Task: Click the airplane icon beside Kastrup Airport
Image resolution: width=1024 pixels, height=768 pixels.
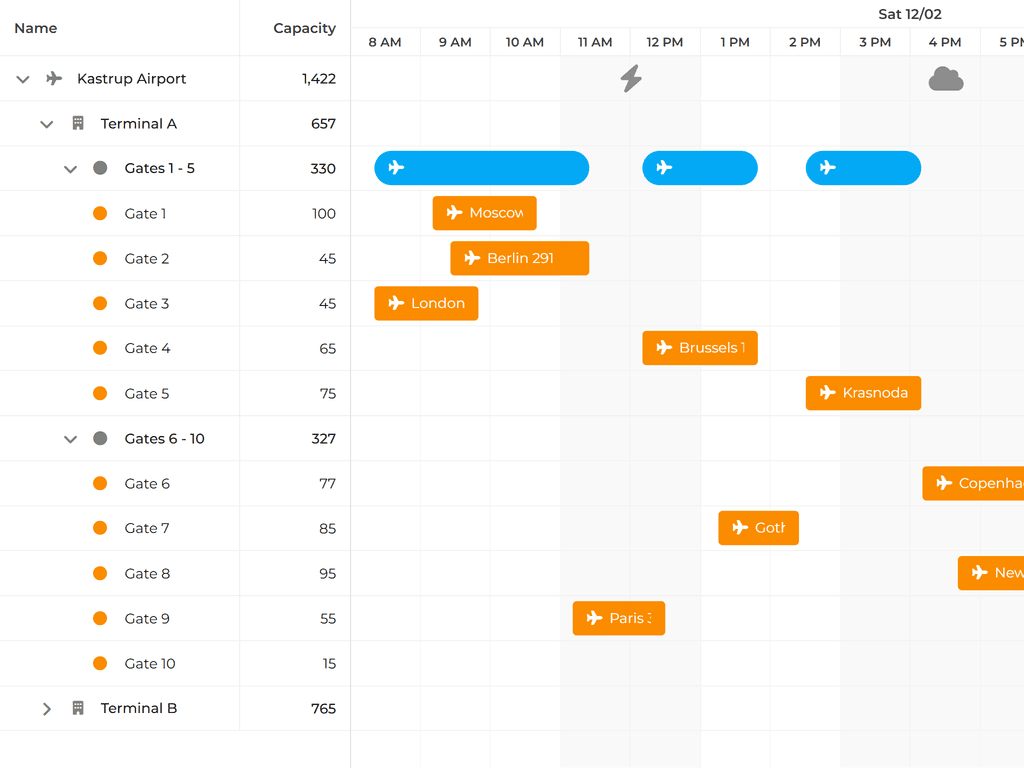Action: (x=55, y=79)
